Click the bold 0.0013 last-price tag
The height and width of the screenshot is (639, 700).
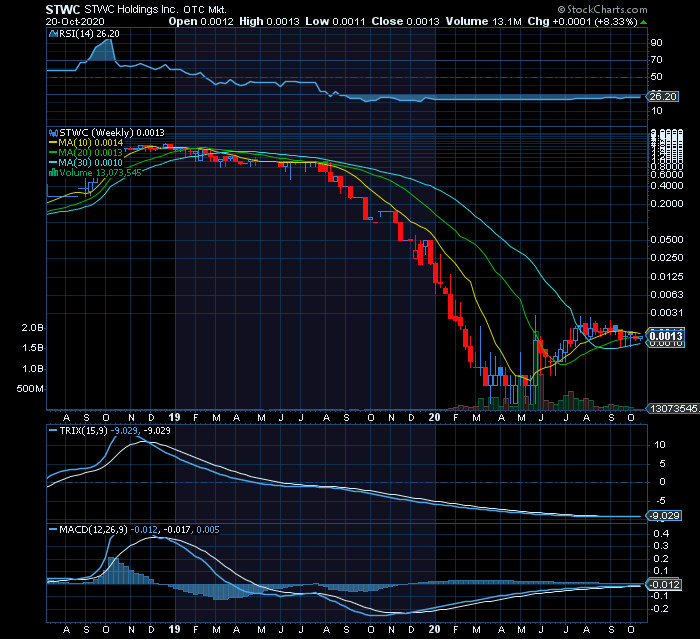[666, 336]
